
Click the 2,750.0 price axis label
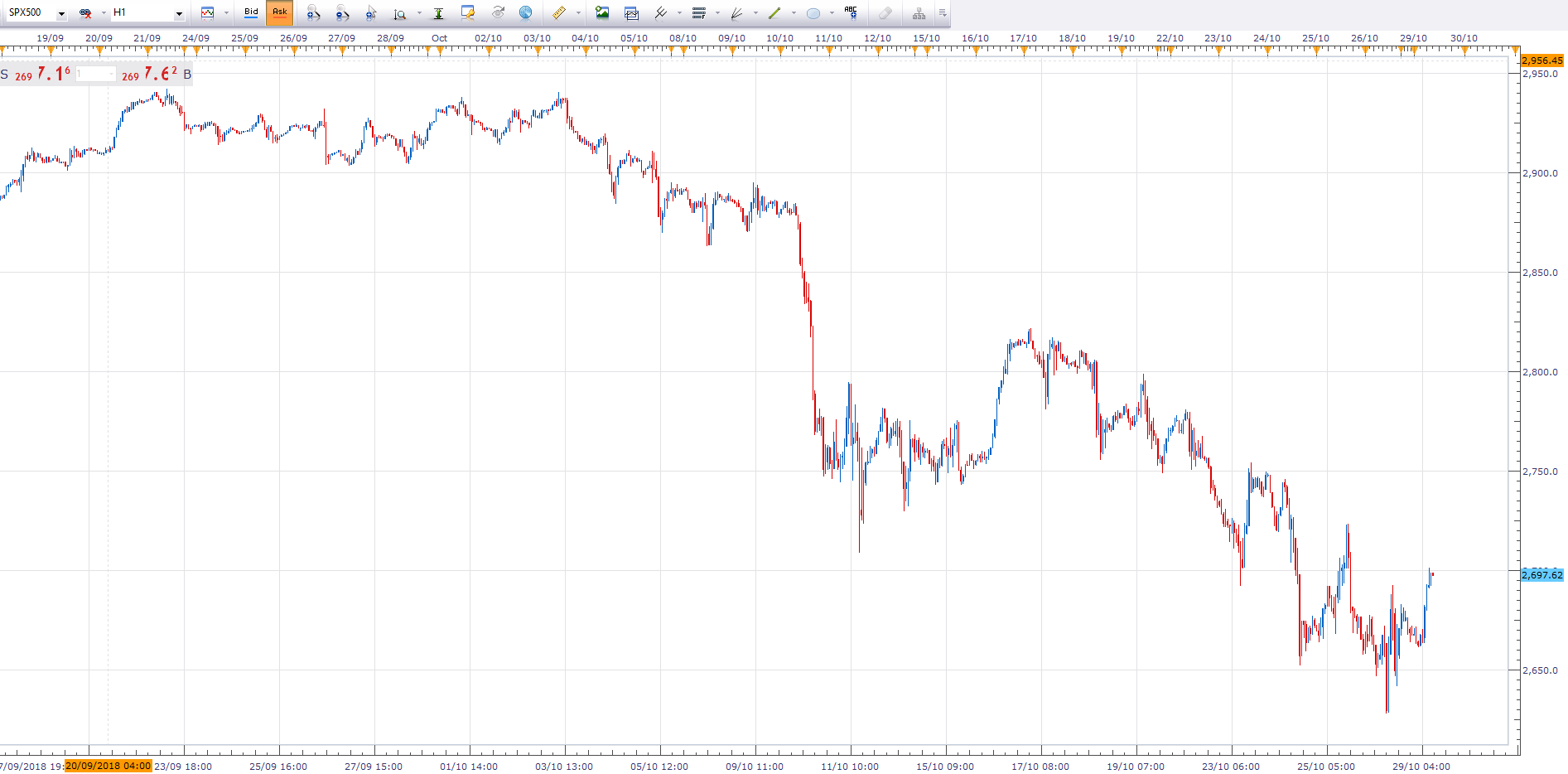coord(1541,472)
